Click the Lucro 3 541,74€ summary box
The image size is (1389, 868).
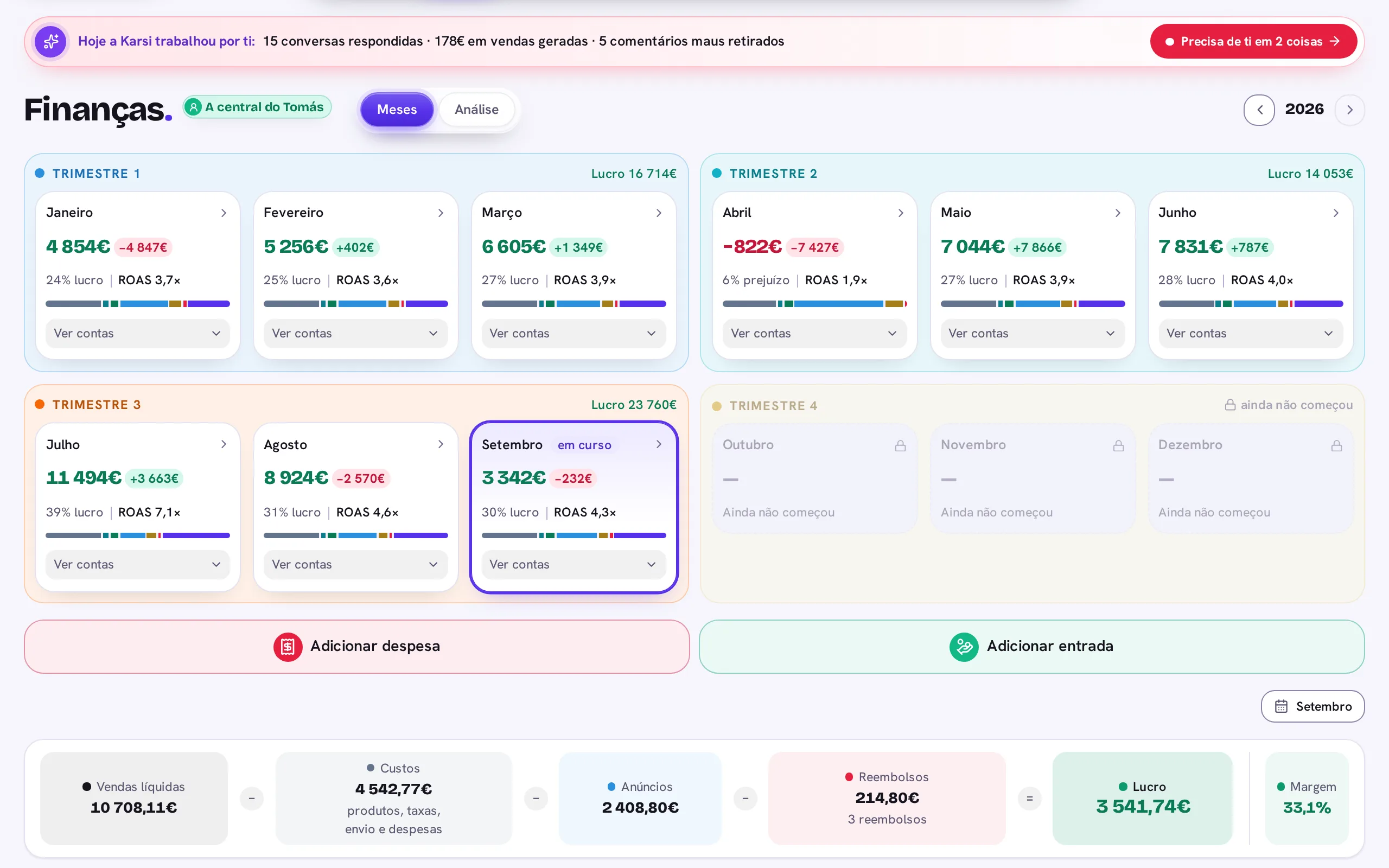[x=1142, y=799]
